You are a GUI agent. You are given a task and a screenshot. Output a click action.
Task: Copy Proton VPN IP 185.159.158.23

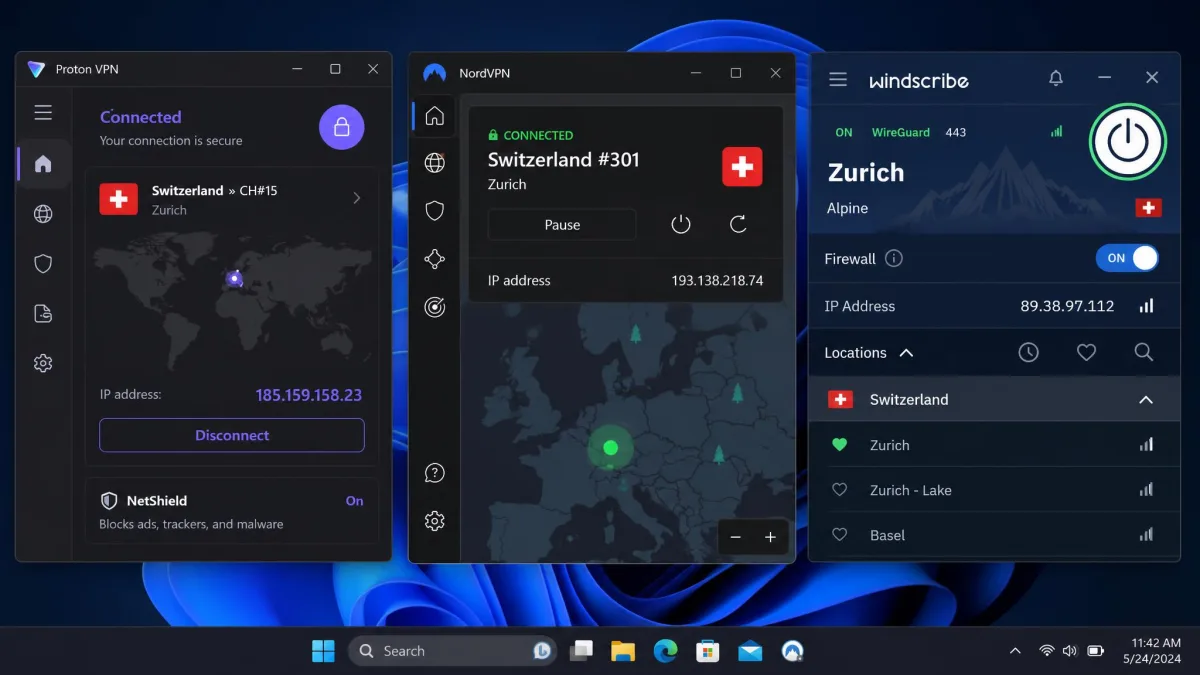click(x=308, y=395)
